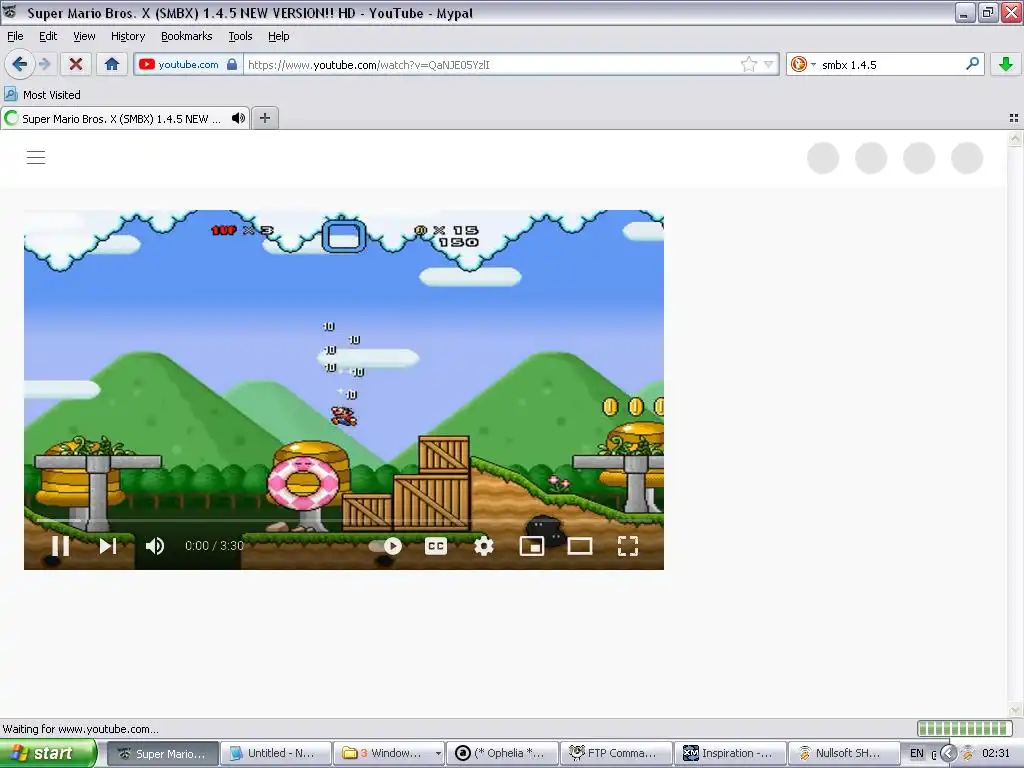This screenshot has height=768, width=1024.
Task: Expand hidden tray icons arrow
Action: pos(948,753)
